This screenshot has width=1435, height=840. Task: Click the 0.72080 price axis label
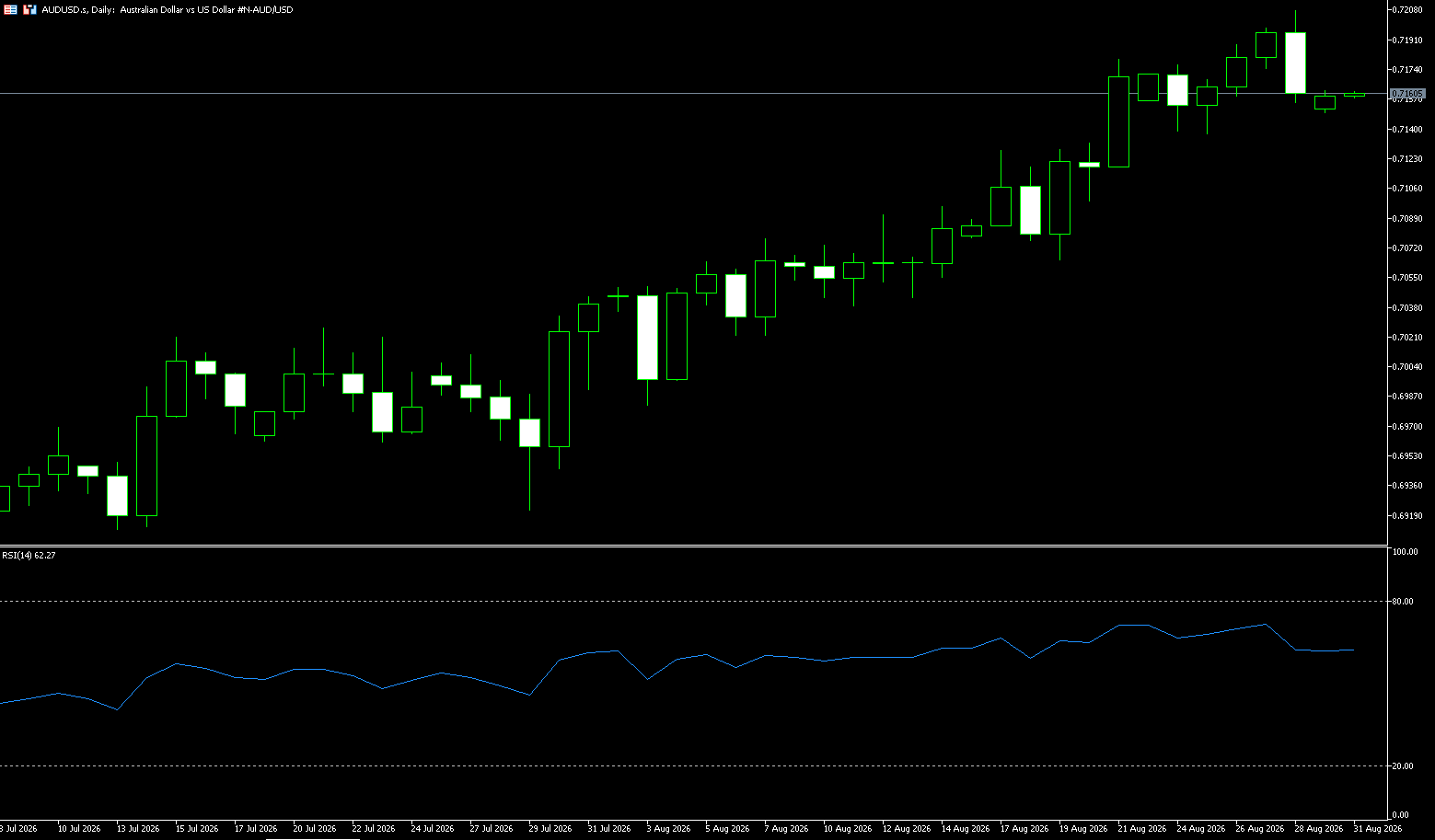(x=1409, y=10)
